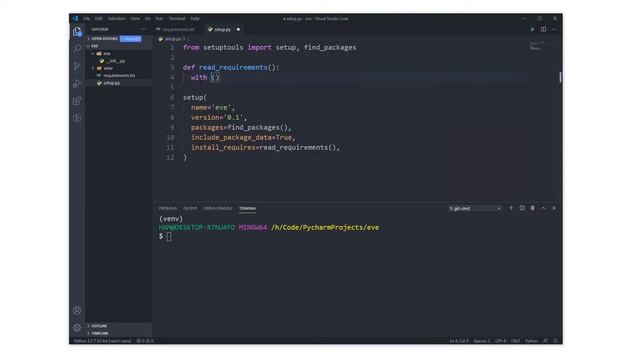Click Ln 4 Col cursor position indicator
The image size is (640, 360).
coord(459,341)
